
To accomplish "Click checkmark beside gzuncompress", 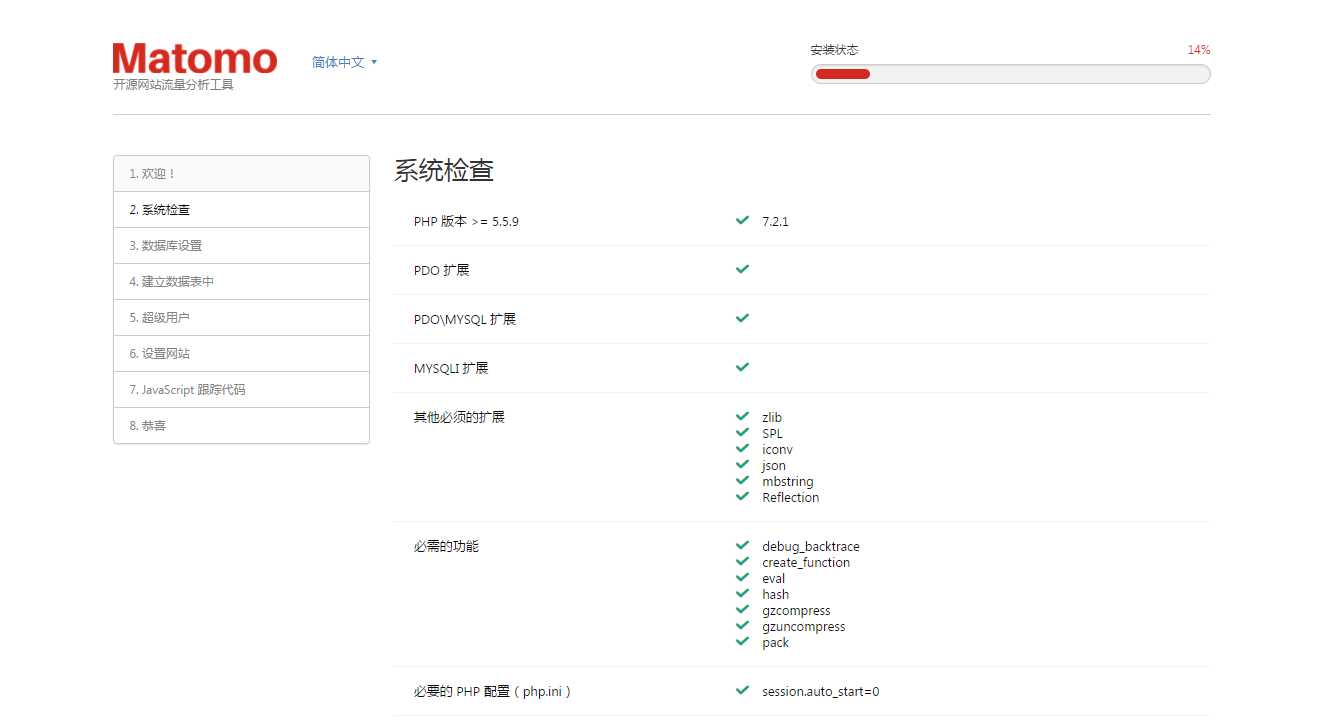I will tap(742, 625).
